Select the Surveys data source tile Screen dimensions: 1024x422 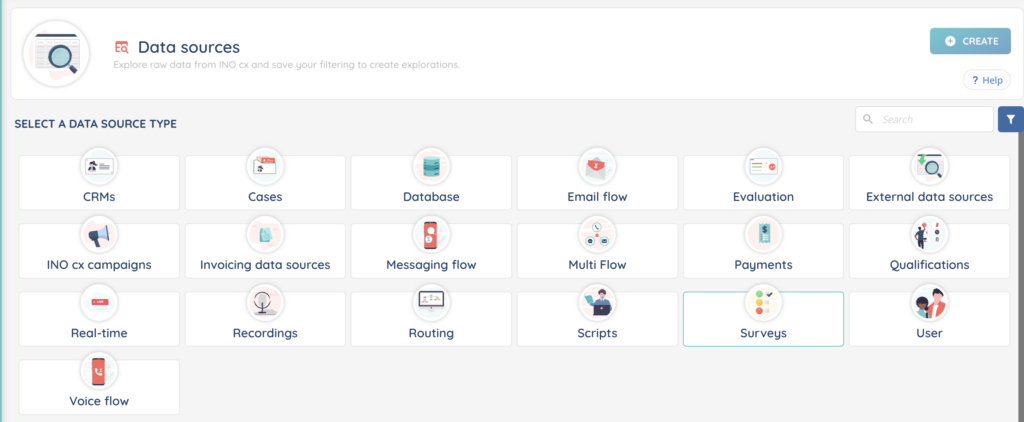click(763, 320)
